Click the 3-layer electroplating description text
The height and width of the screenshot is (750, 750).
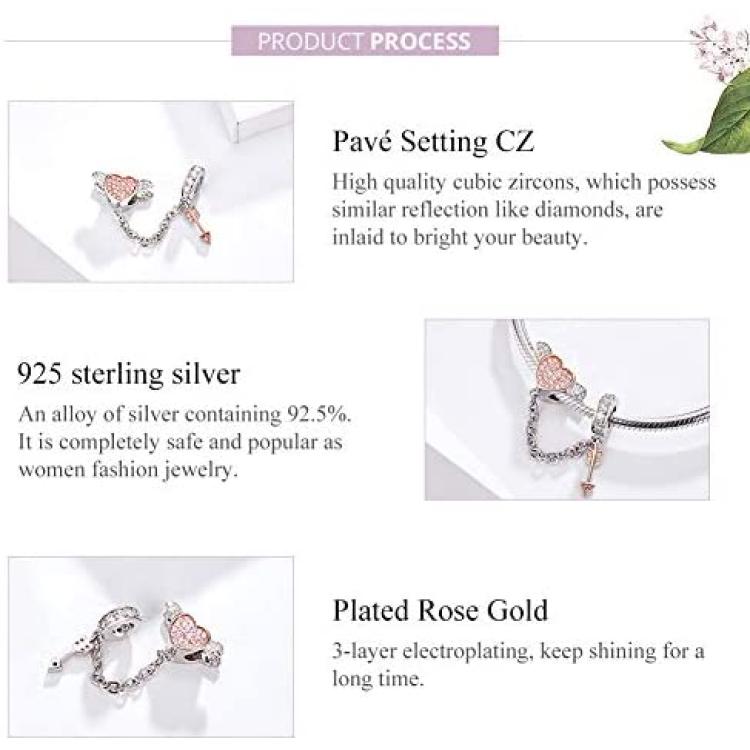(x=518, y=665)
